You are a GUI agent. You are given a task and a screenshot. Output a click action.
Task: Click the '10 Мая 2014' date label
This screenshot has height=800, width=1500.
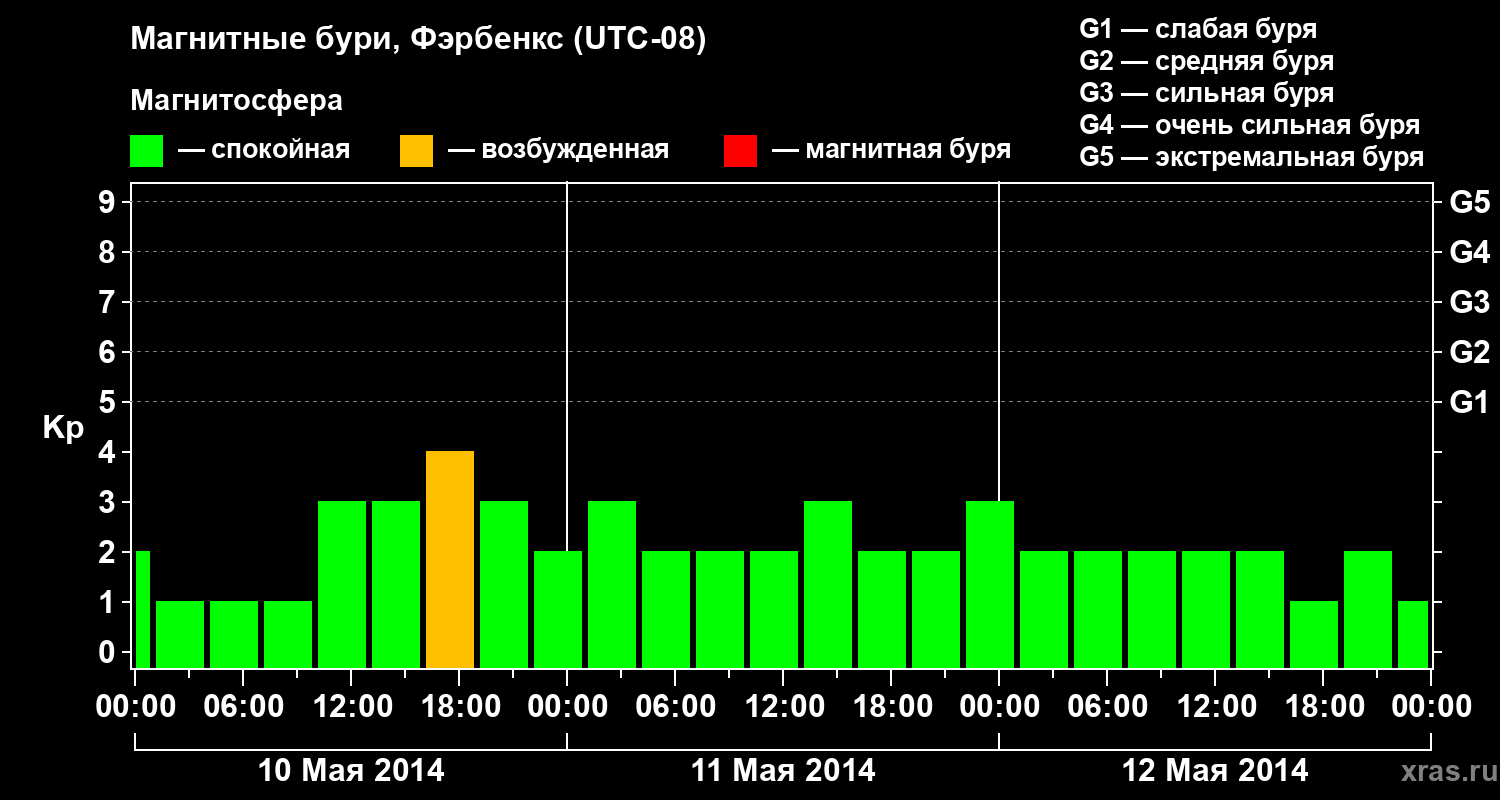(x=351, y=770)
